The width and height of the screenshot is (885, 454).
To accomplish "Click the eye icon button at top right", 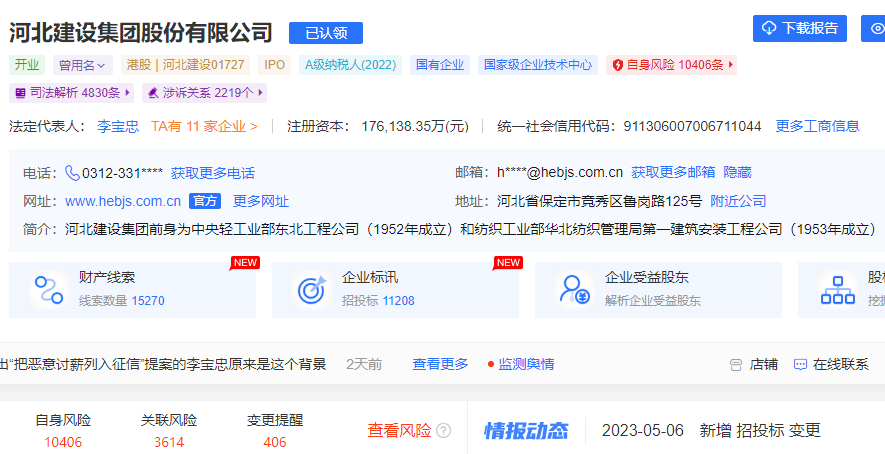I will coord(878,28).
